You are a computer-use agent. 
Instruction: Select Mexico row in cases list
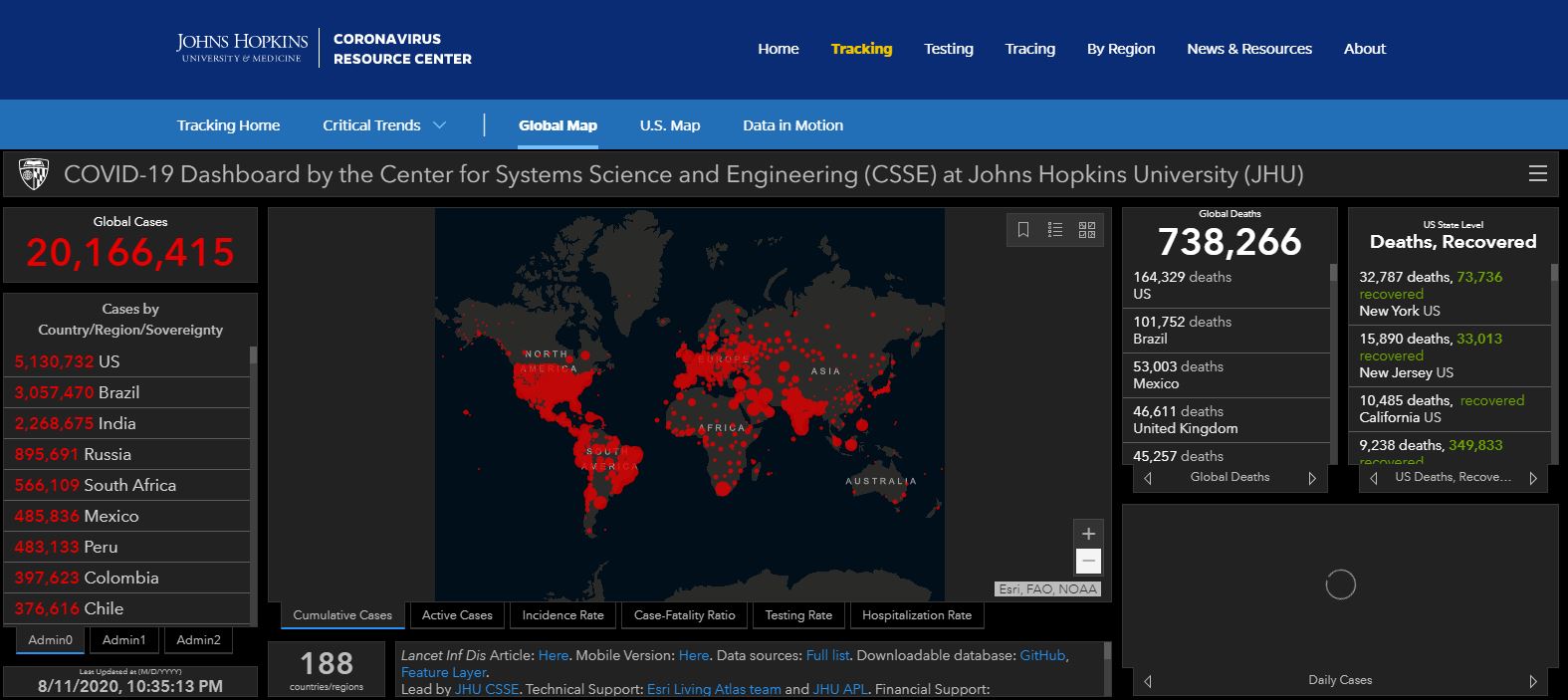(x=127, y=516)
